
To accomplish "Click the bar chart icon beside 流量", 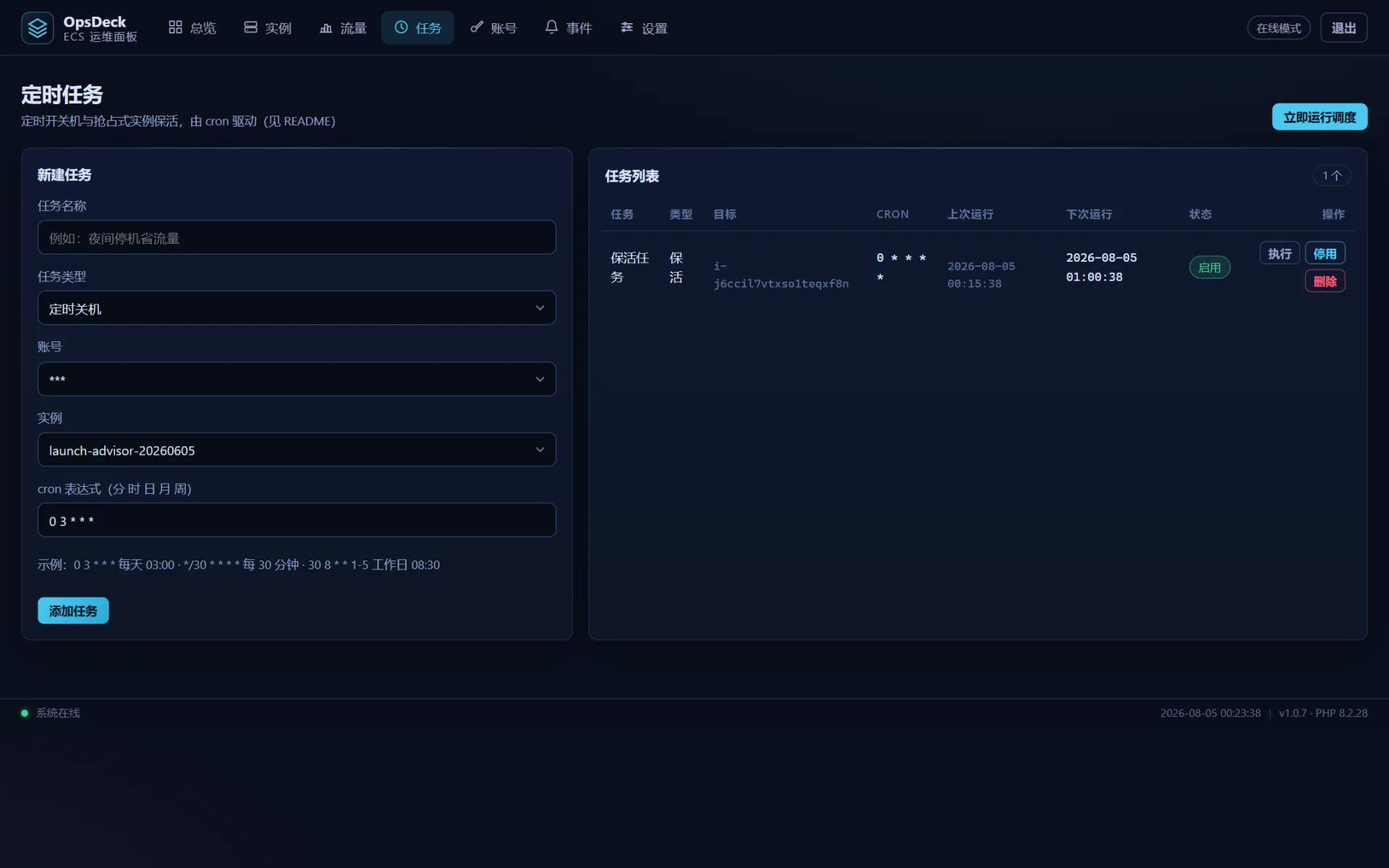I will click(x=326, y=27).
